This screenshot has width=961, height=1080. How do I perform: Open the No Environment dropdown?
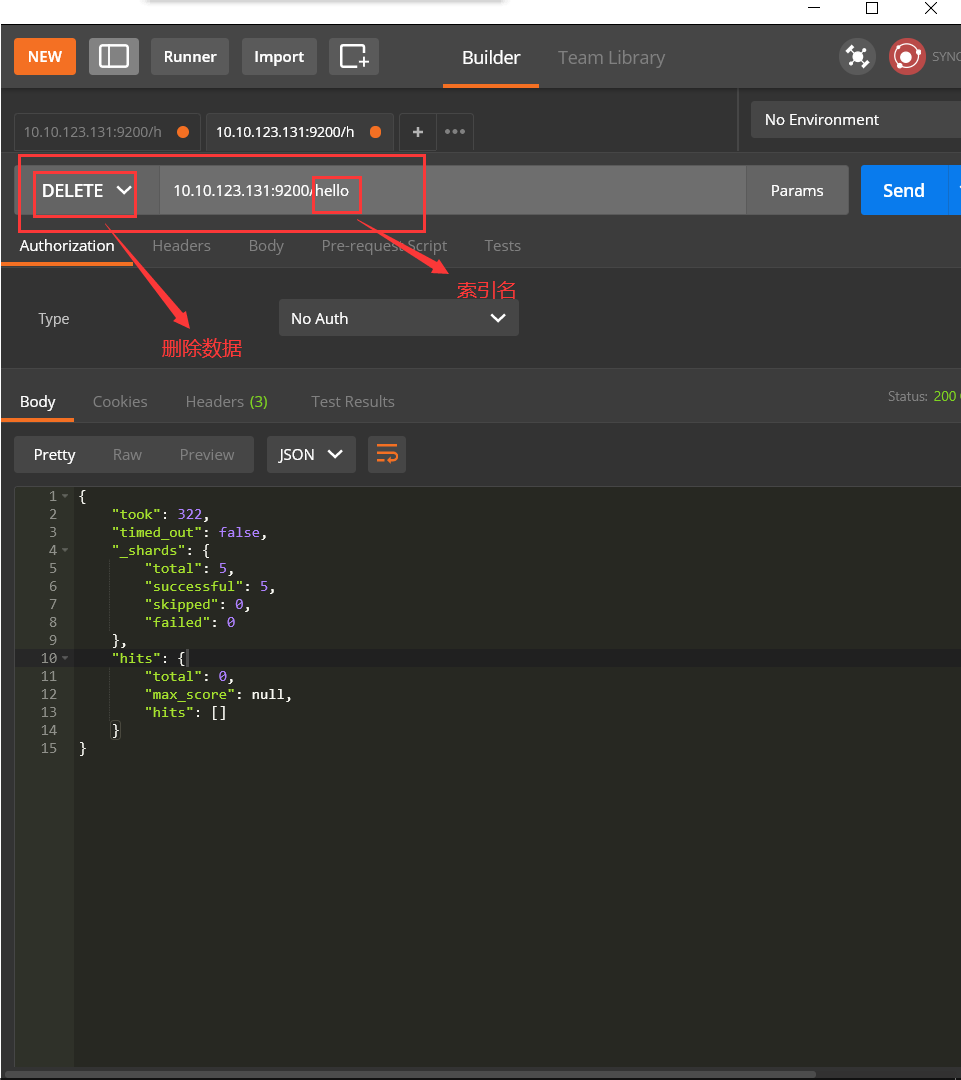tap(856, 120)
